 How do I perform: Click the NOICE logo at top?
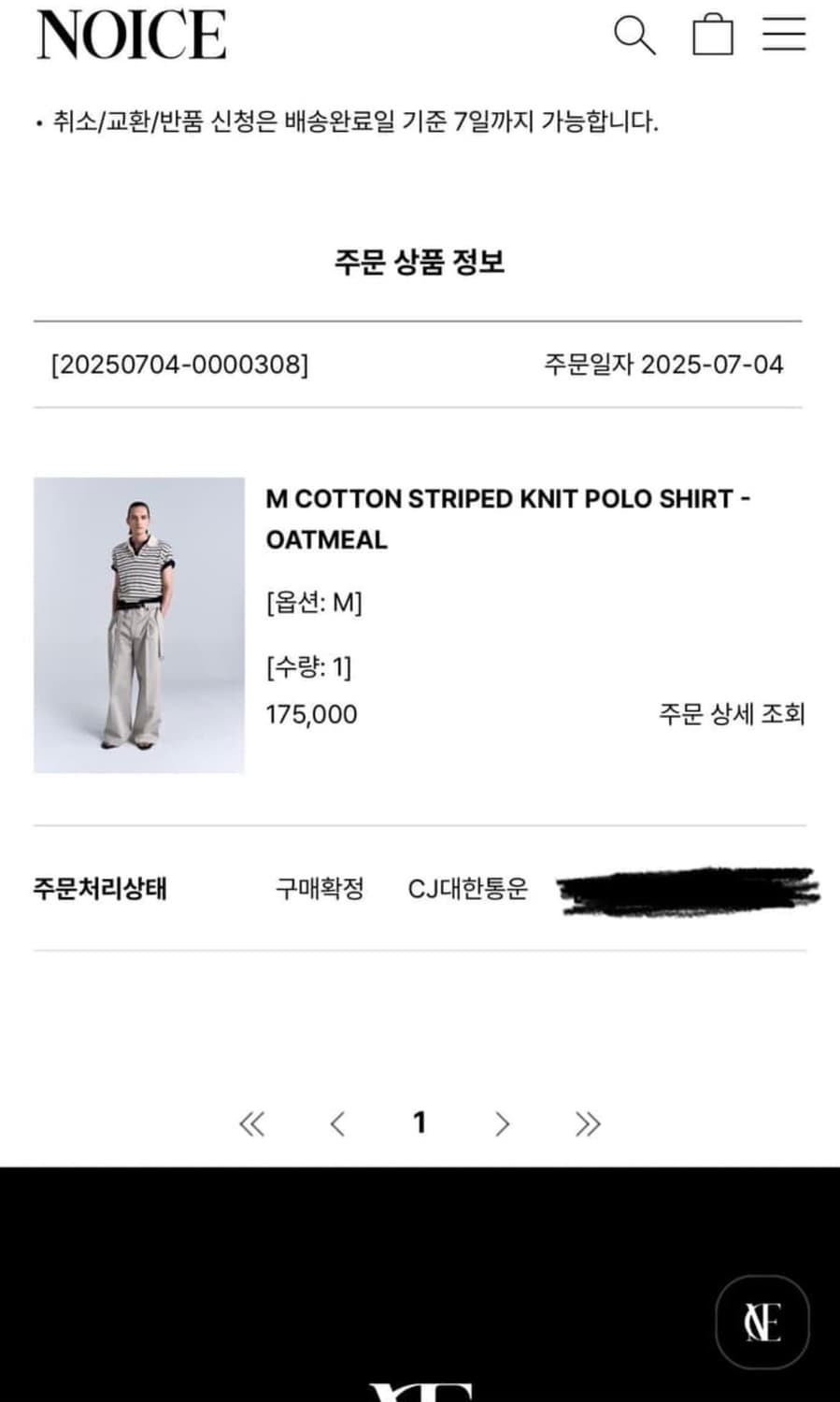click(x=132, y=36)
